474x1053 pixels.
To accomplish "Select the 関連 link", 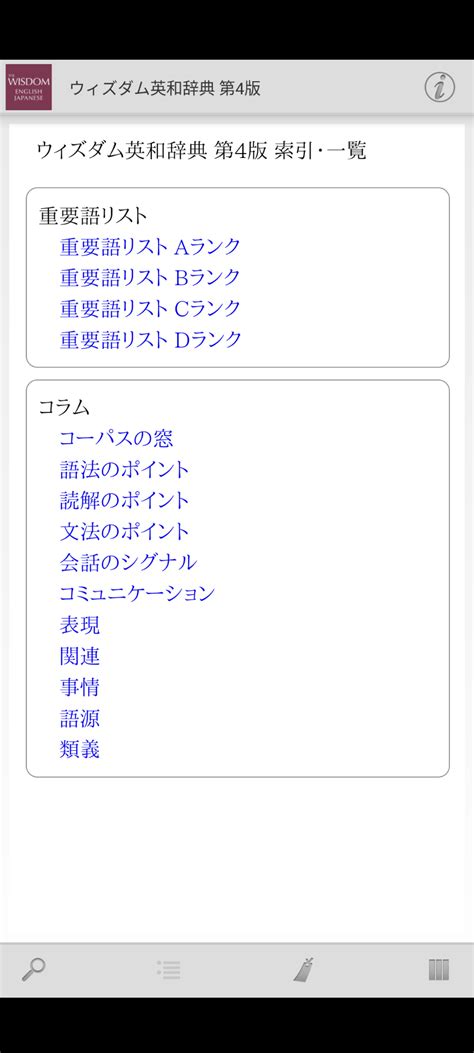I will [80, 655].
